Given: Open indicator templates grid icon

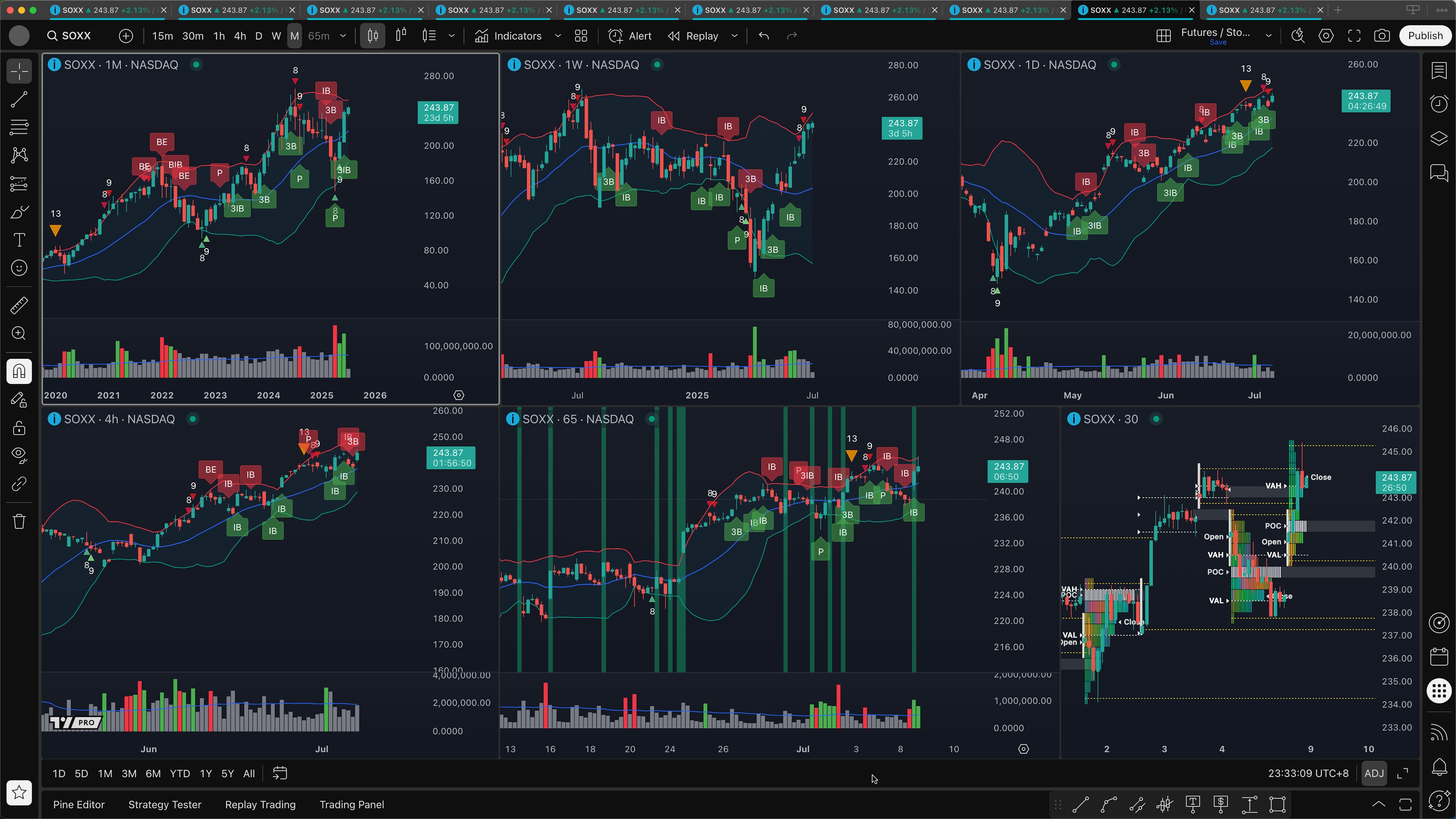Looking at the screenshot, I should point(581,36).
